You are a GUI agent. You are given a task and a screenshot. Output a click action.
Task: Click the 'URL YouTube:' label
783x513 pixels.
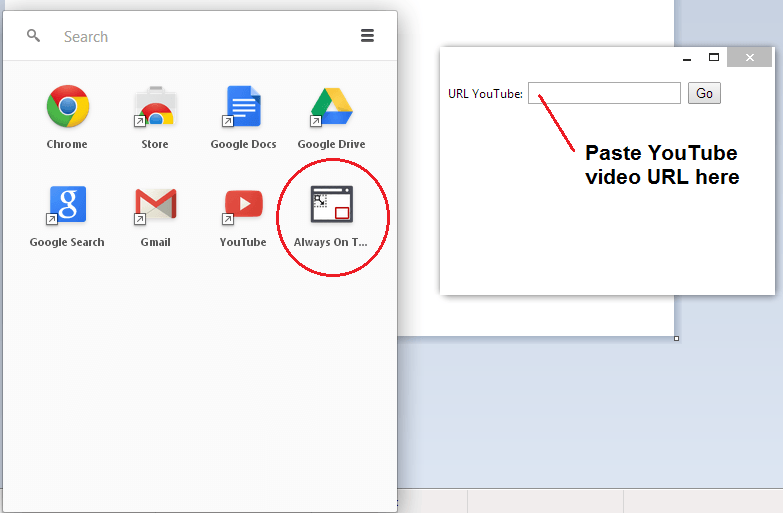point(485,94)
